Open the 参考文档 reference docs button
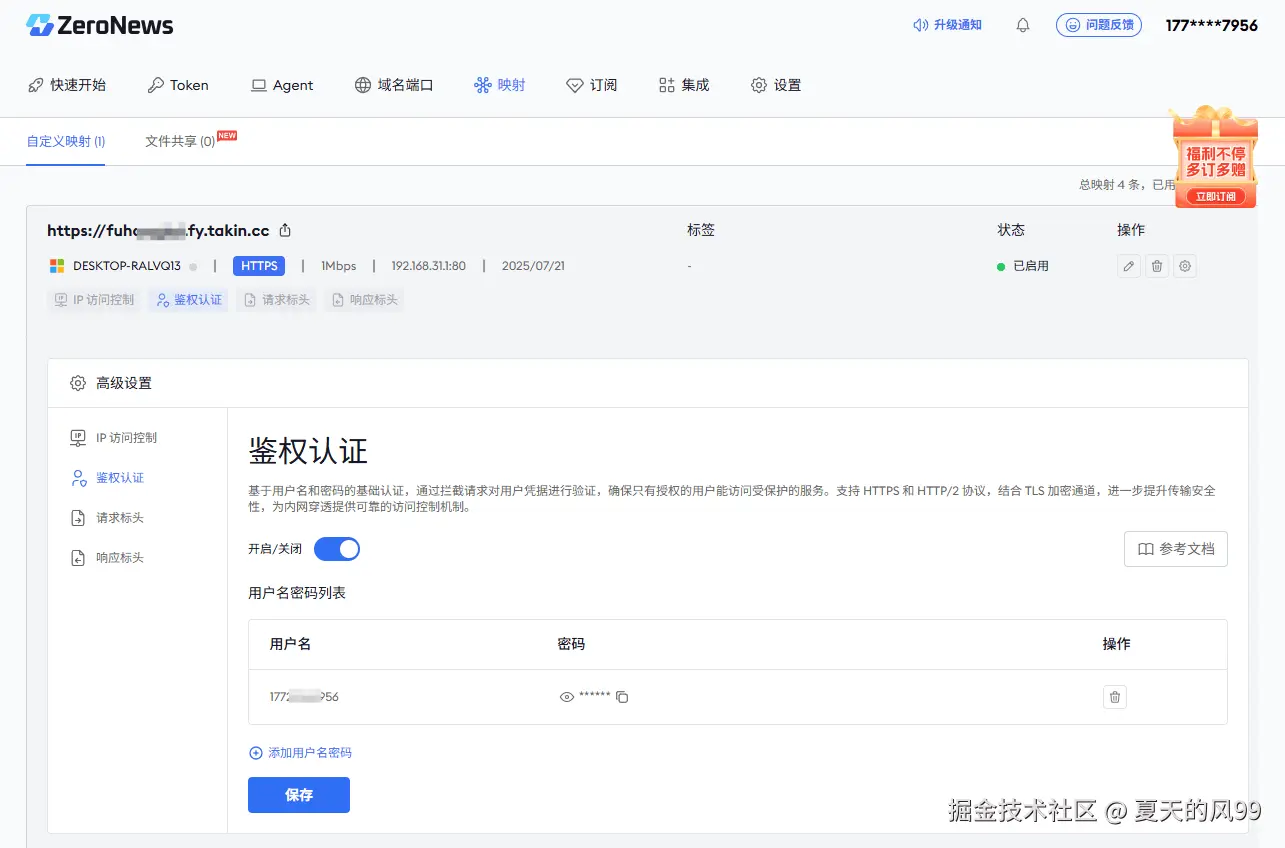The width and height of the screenshot is (1285, 848). click(1176, 549)
